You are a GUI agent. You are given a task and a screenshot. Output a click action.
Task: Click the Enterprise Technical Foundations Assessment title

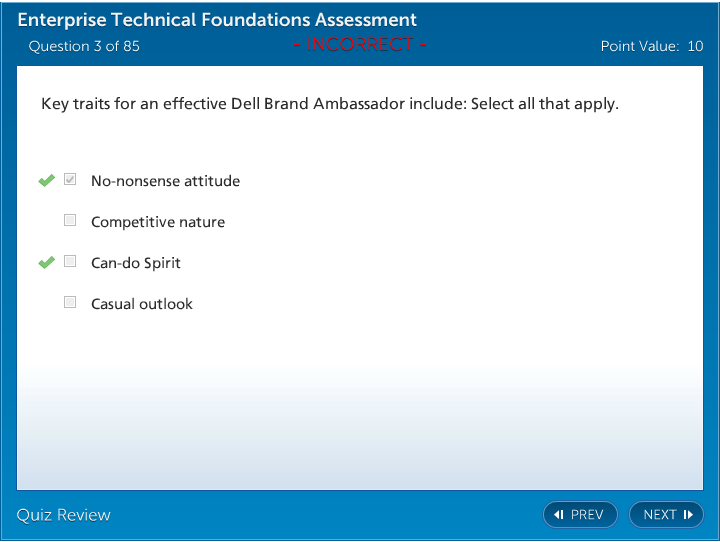pyautogui.click(x=217, y=20)
